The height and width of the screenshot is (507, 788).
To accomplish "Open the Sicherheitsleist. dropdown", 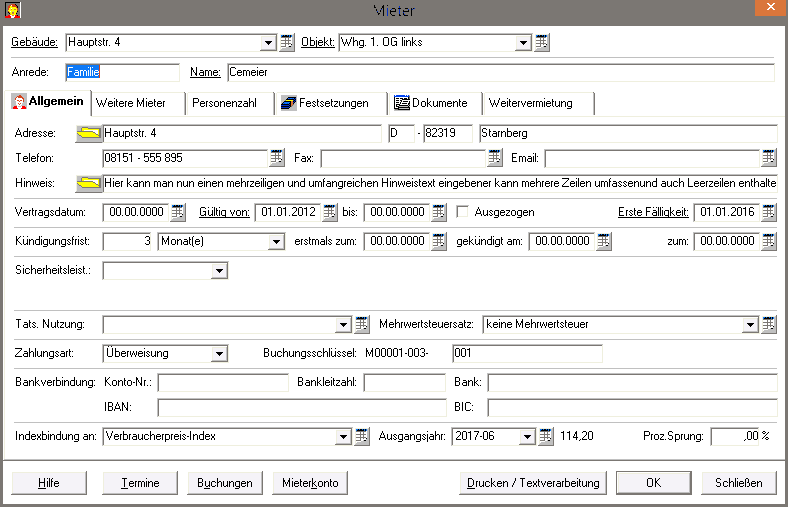I will [x=219, y=270].
